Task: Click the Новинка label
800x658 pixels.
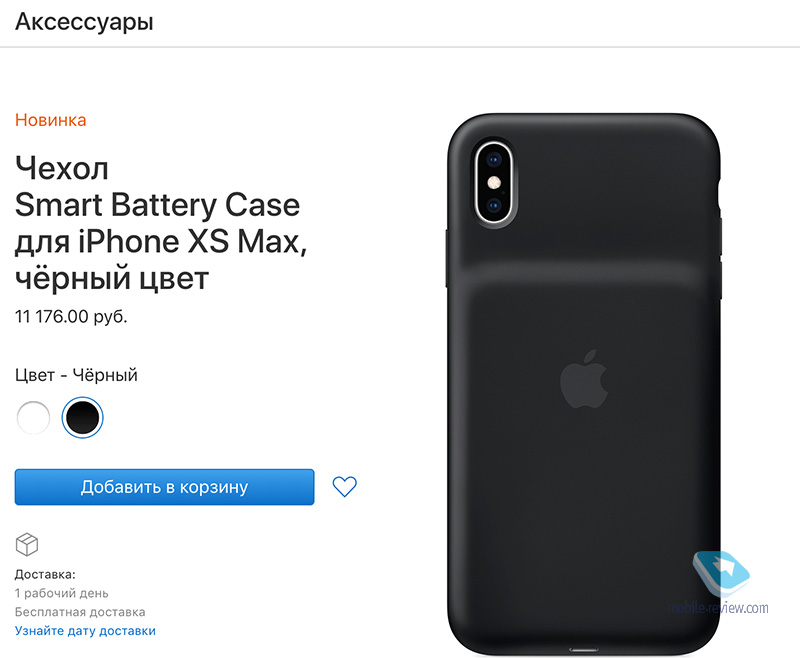Action: (x=51, y=120)
